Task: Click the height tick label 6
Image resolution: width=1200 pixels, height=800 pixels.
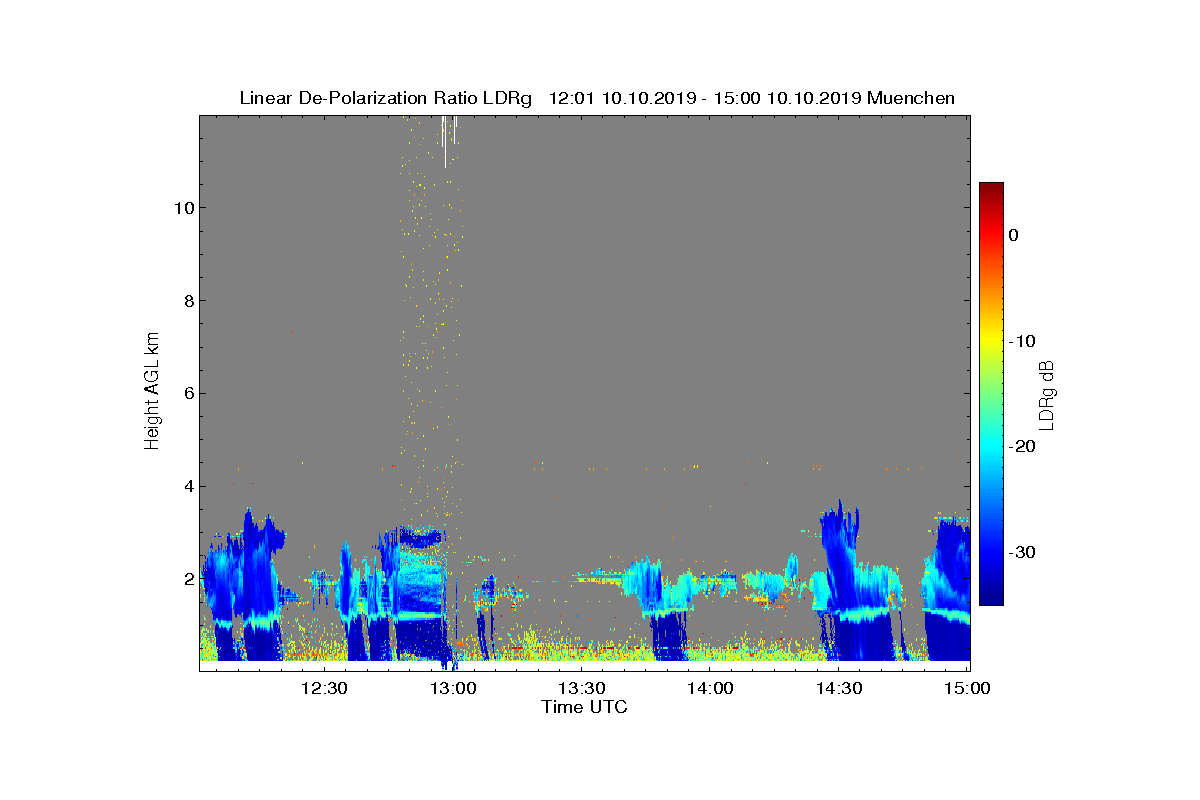Action: pos(187,393)
